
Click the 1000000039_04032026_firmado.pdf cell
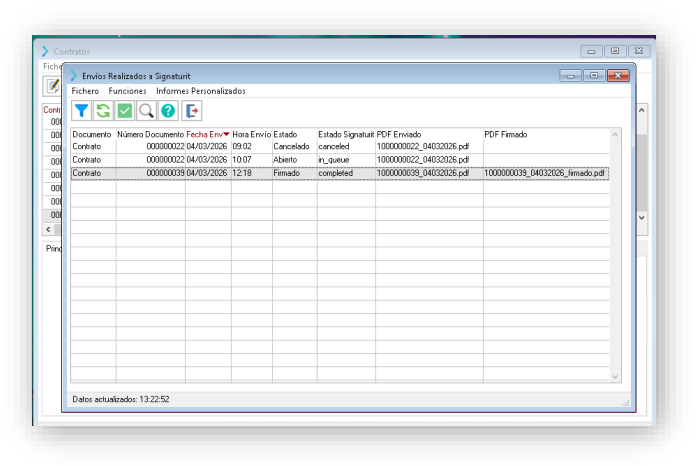pos(544,173)
